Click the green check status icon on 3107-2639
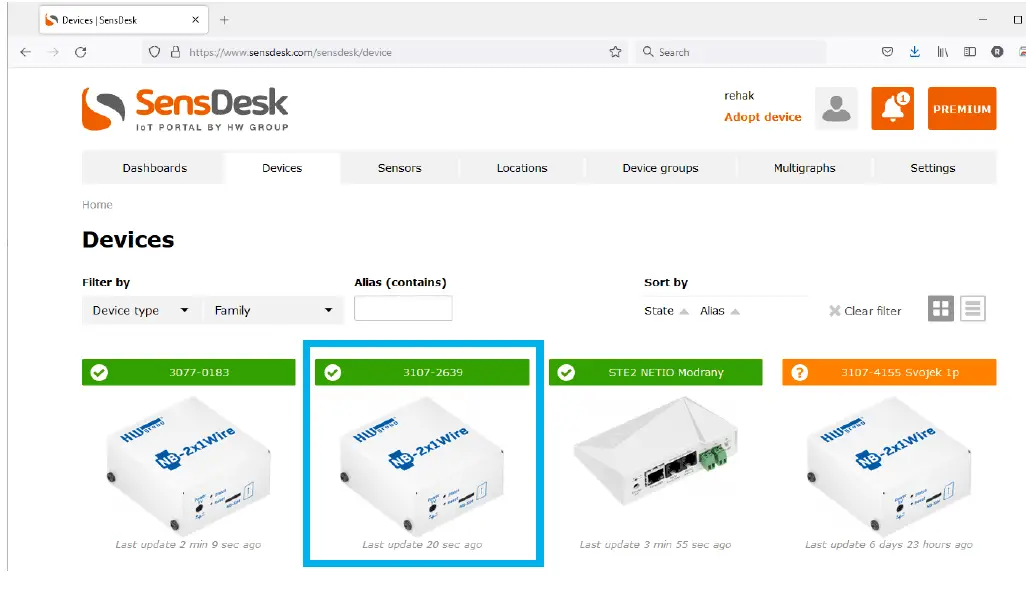Image resolution: width=1026 pixels, height=589 pixels. pos(332,372)
